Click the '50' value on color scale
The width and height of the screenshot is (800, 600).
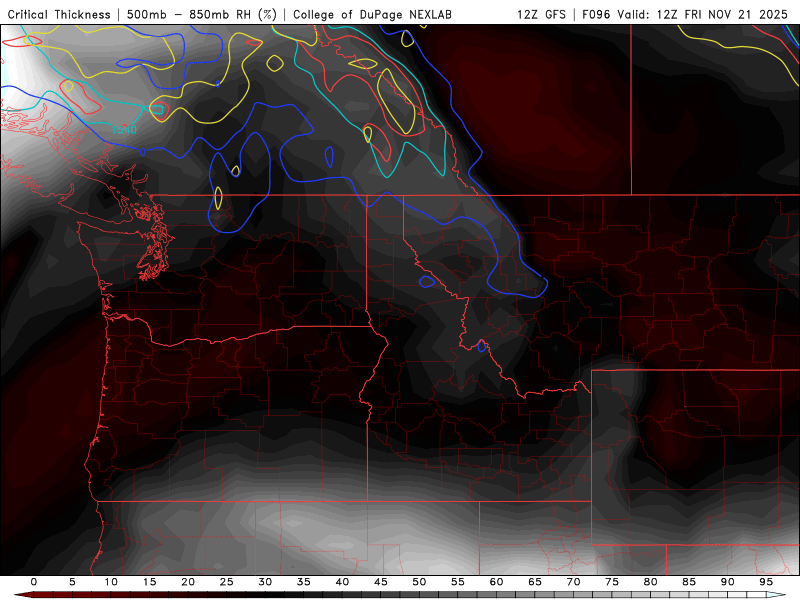tap(419, 582)
